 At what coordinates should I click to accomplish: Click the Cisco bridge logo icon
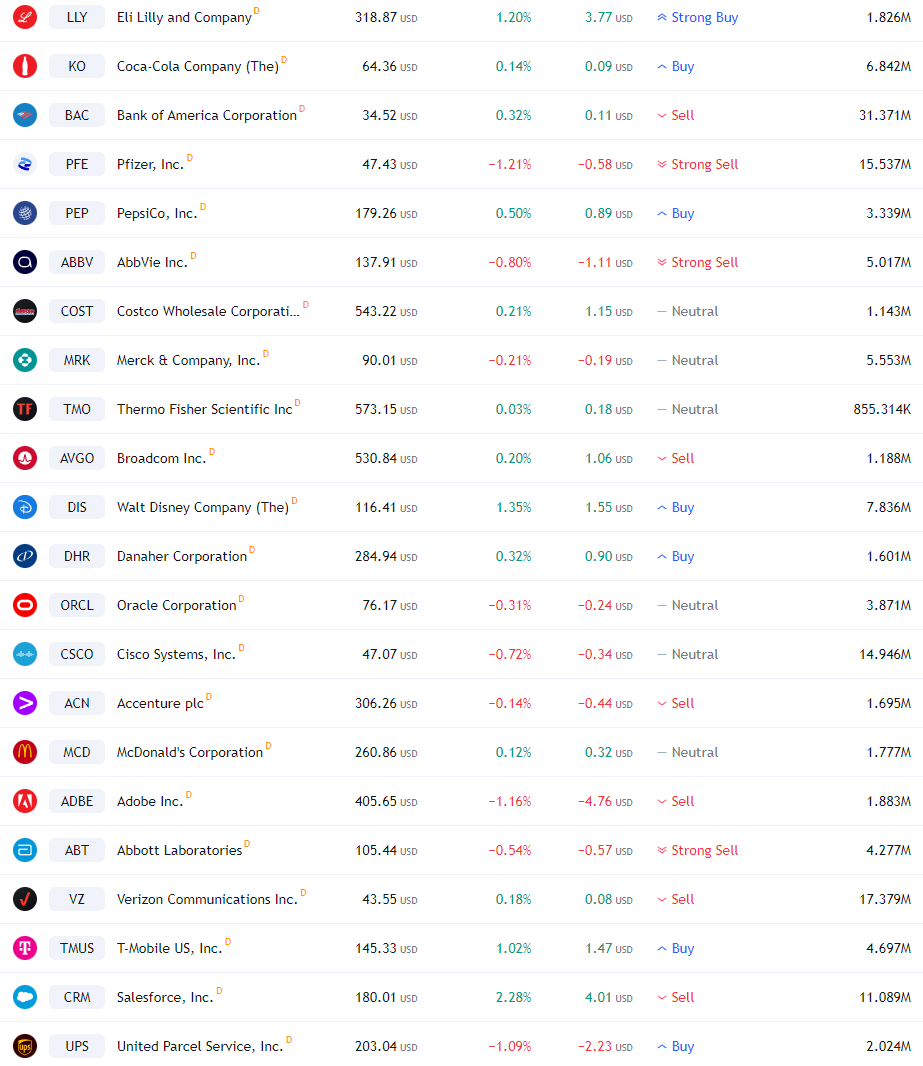[x=25, y=653]
